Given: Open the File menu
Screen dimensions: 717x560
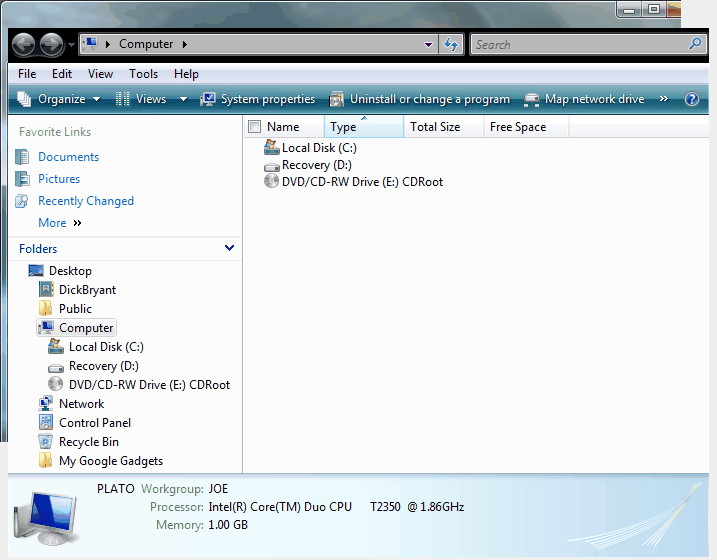Looking at the screenshot, I should [x=27, y=74].
